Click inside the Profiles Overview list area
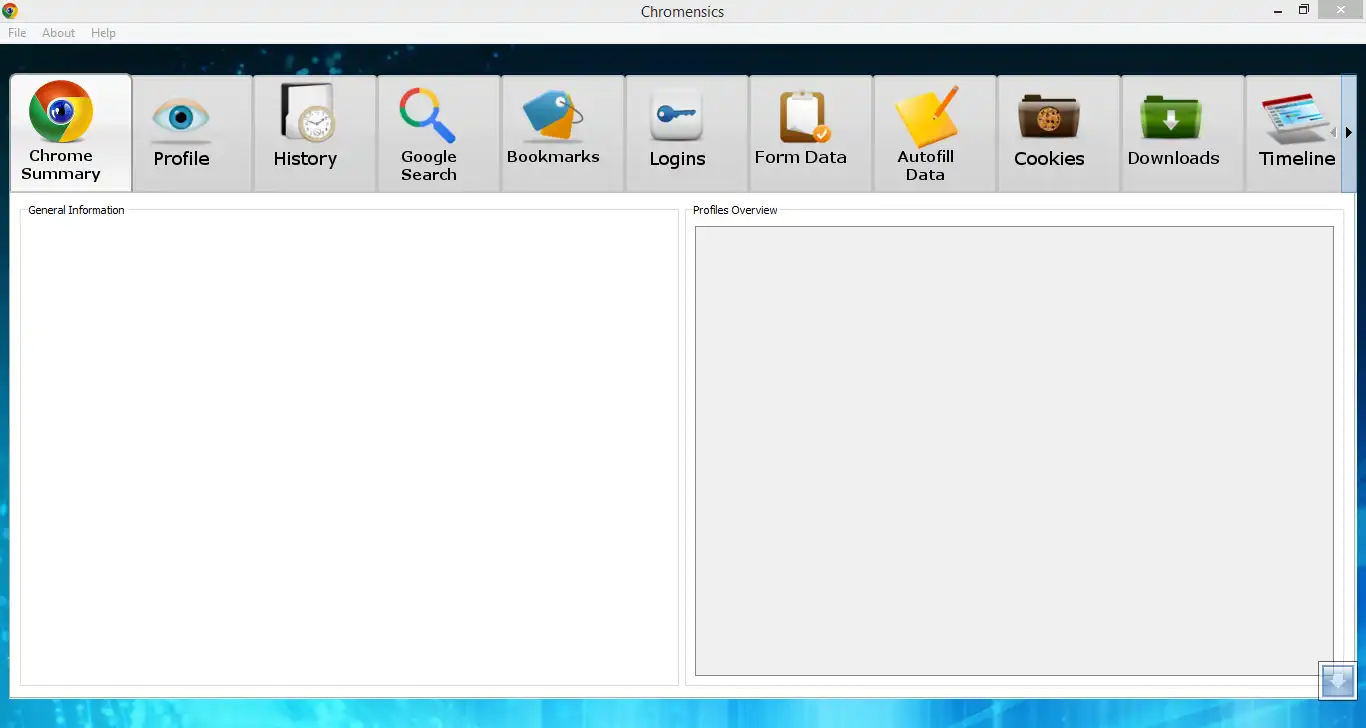 pyautogui.click(x=1014, y=451)
